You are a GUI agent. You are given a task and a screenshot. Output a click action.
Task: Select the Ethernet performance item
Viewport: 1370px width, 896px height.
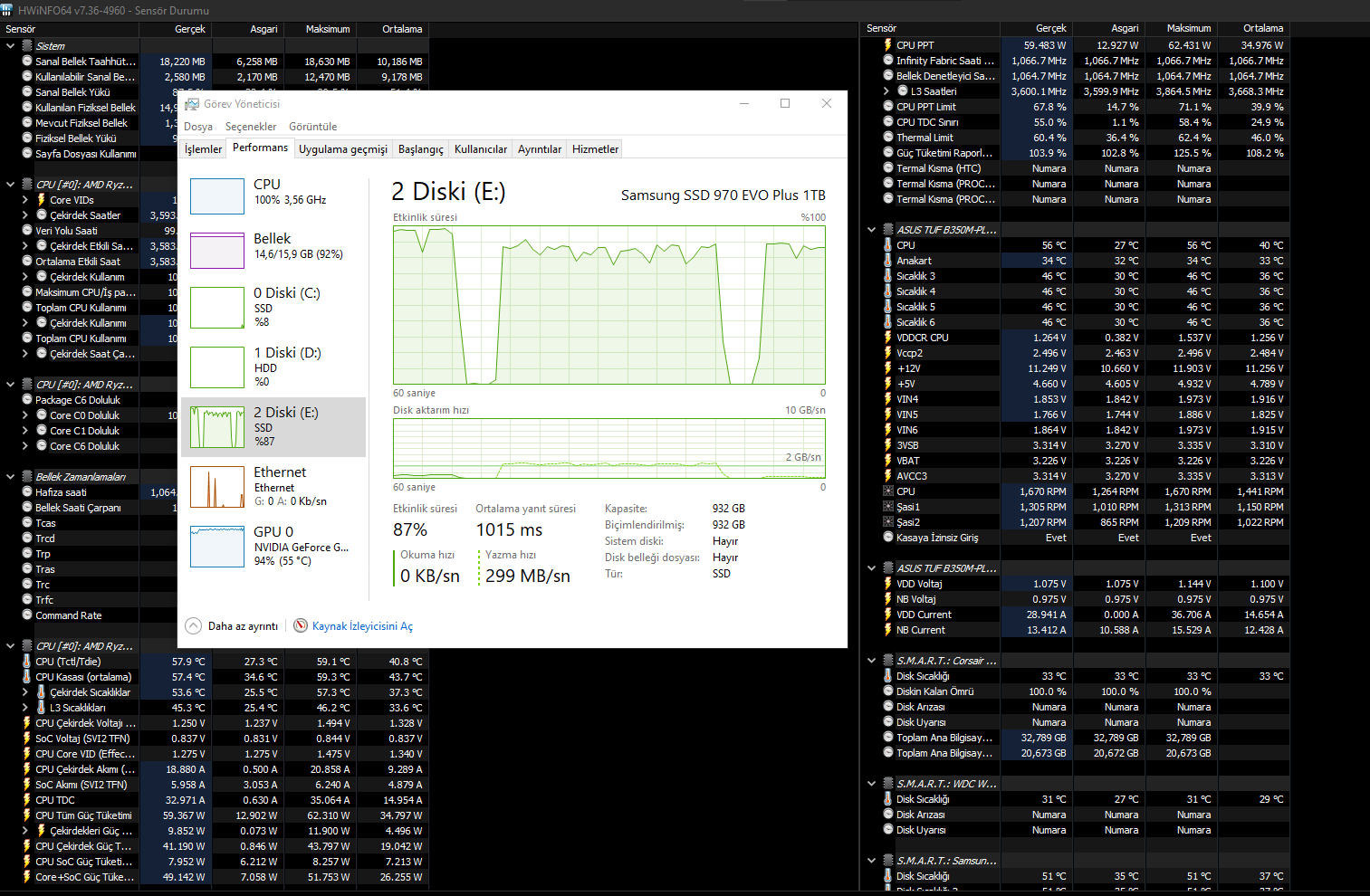(273, 486)
